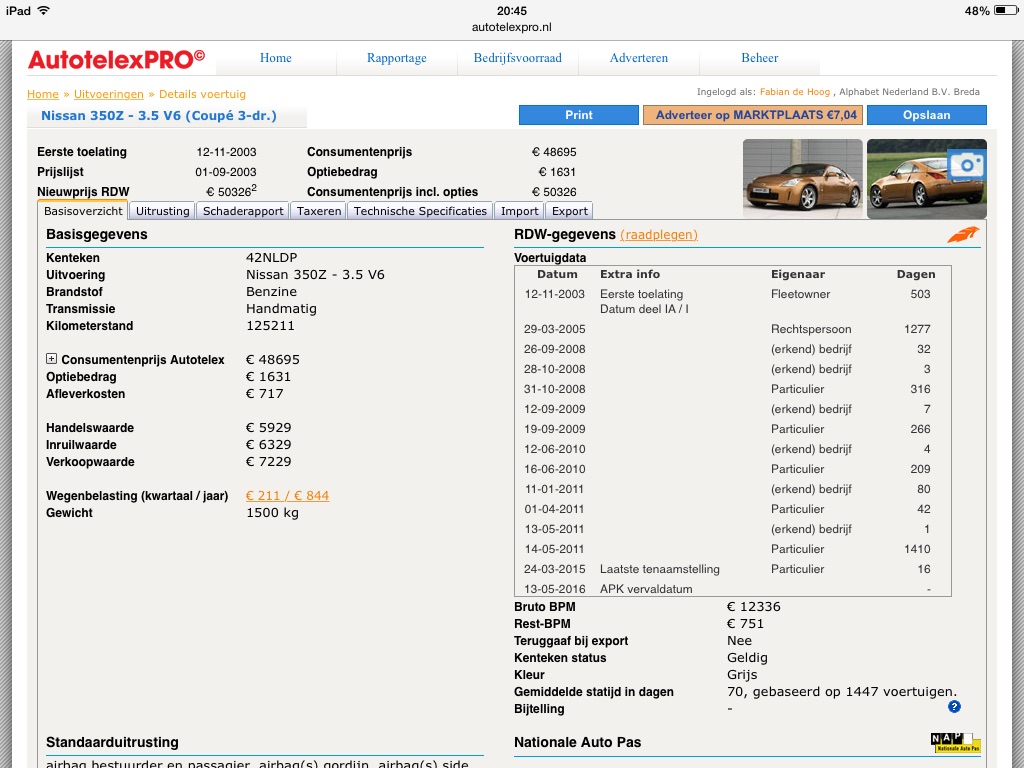Click the Opslaan button

(x=926, y=115)
